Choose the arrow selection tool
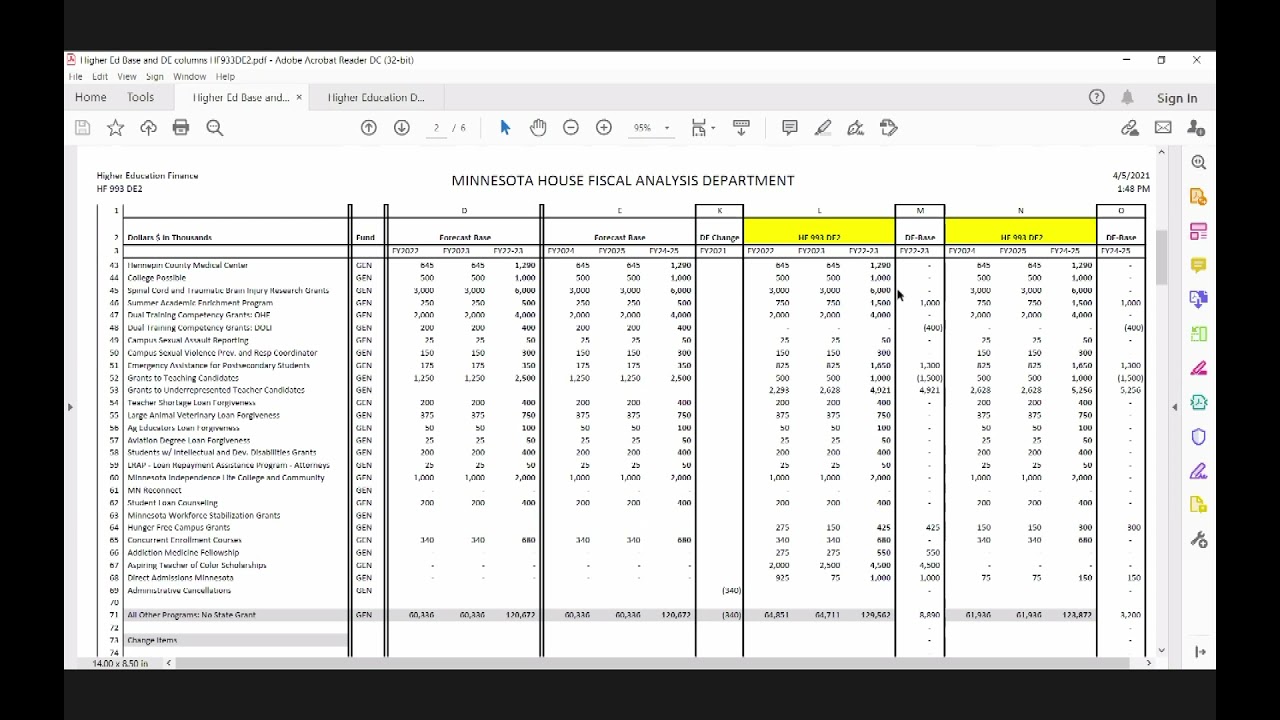 (x=505, y=128)
